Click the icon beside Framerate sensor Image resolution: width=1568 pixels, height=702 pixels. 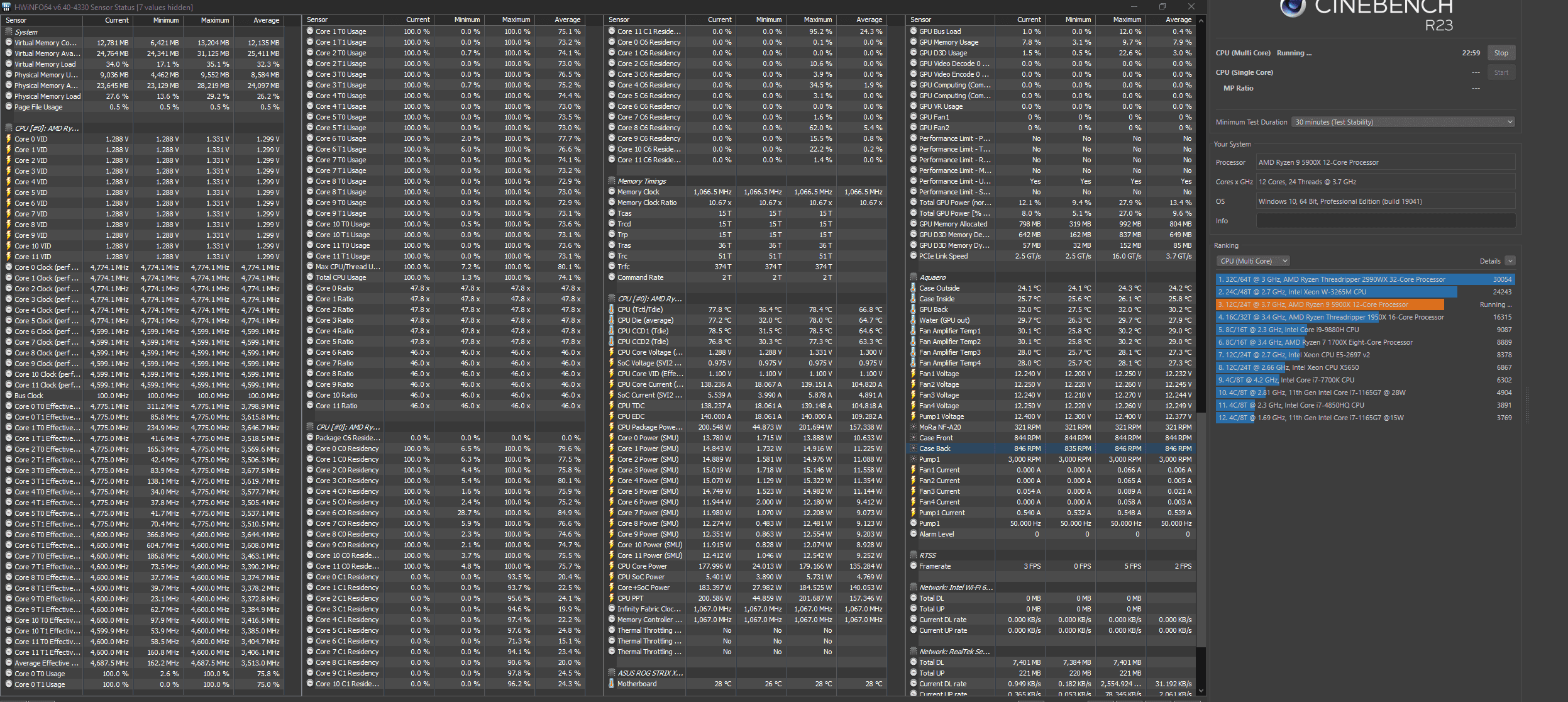pyautogui.click(x=914, y=566)
